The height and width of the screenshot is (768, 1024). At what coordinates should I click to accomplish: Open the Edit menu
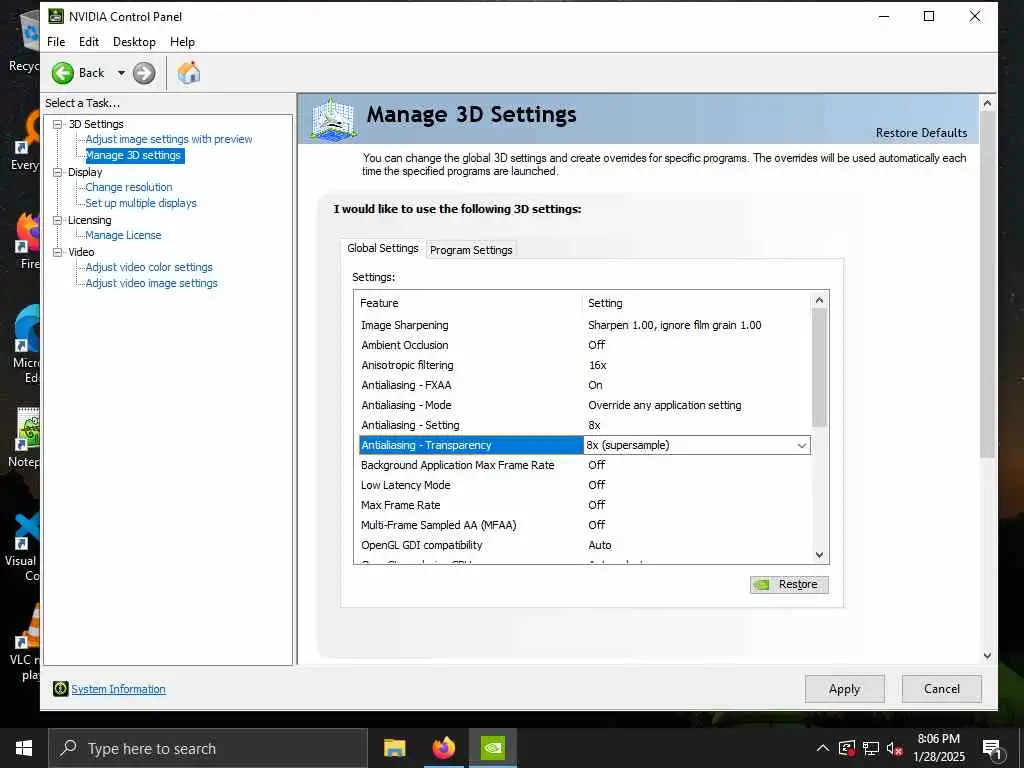(x=89, y=42)
